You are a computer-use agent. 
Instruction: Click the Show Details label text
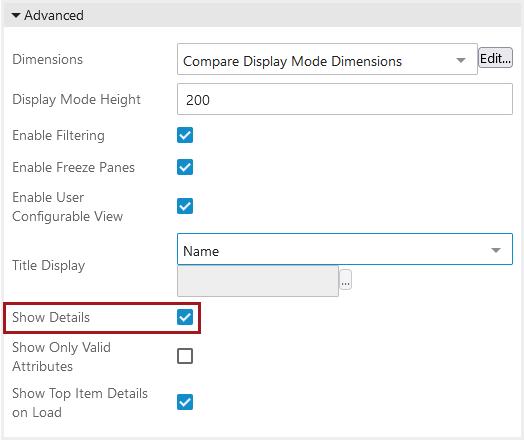tap(51, 317)
